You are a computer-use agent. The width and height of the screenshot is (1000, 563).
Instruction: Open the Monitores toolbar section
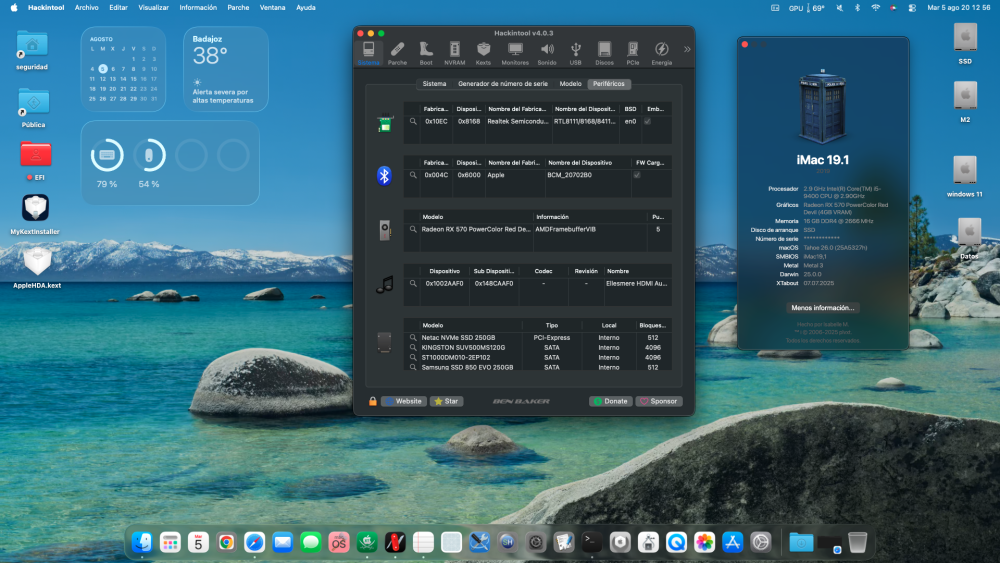click(515, 53)
